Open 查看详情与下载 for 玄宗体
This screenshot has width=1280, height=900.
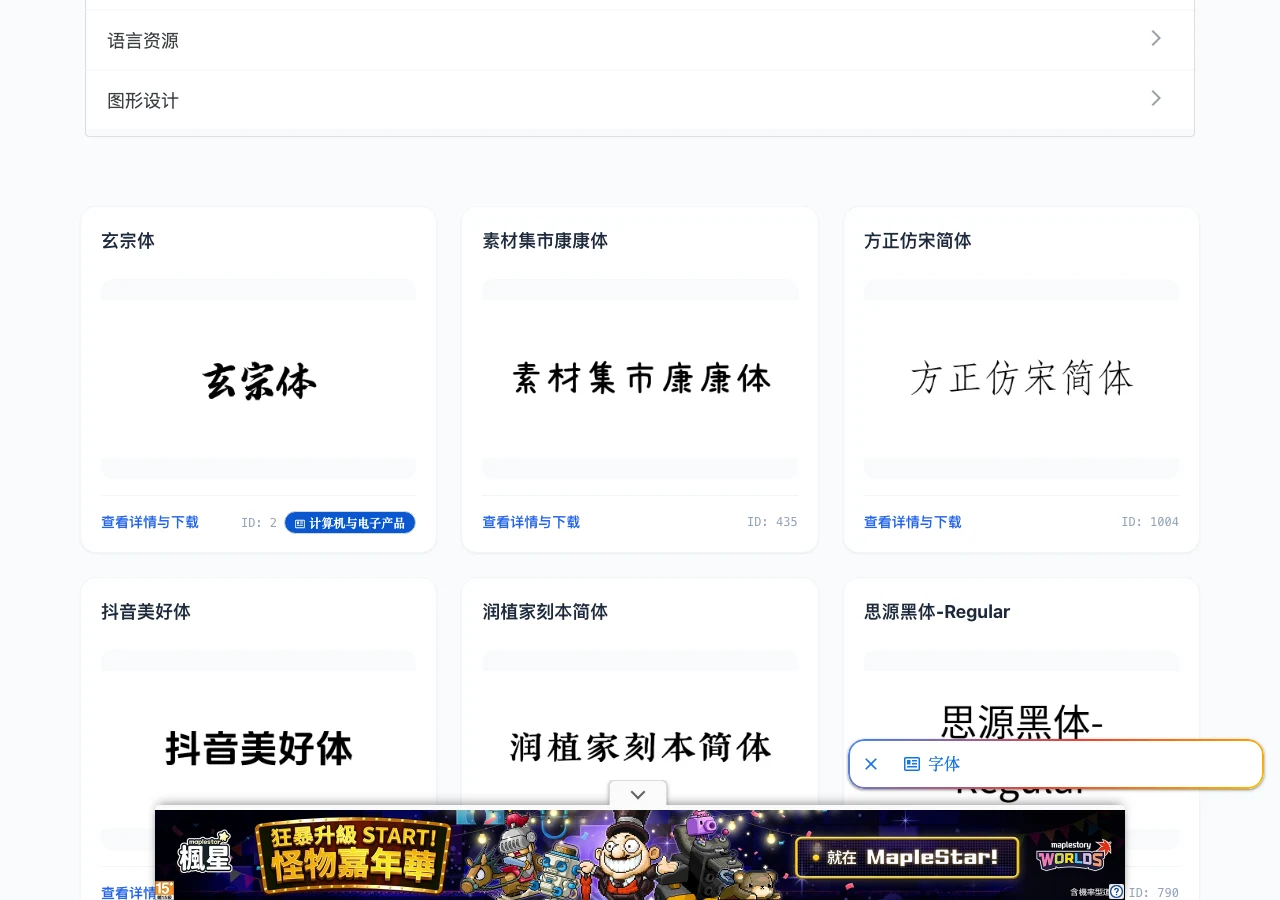150,522
